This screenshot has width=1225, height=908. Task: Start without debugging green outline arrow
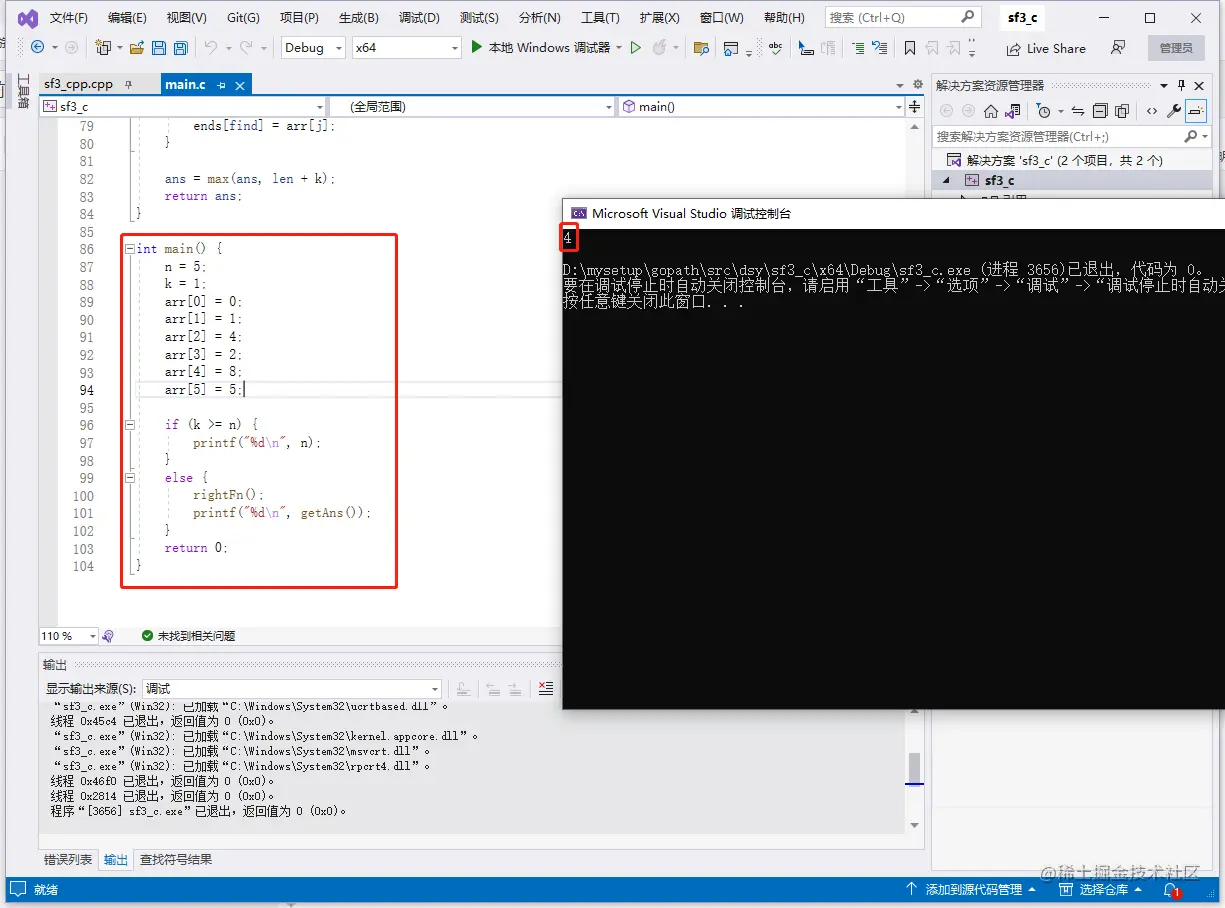(x=635, y=47)
